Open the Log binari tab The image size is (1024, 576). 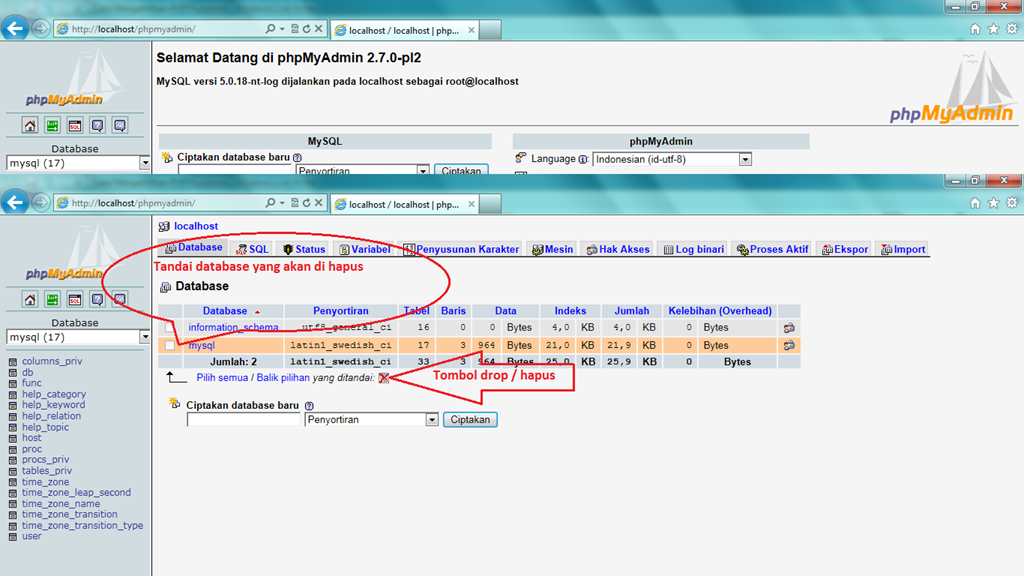[694, 249]
